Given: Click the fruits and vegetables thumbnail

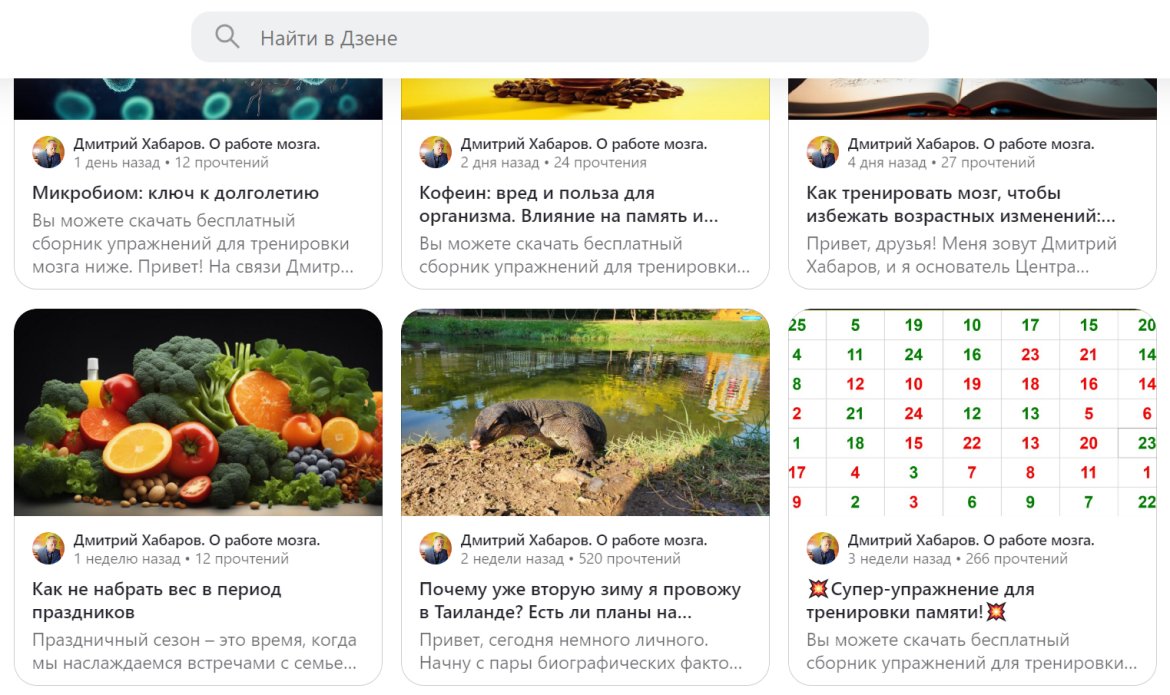Looking at the screenshot, I should 198,412.
